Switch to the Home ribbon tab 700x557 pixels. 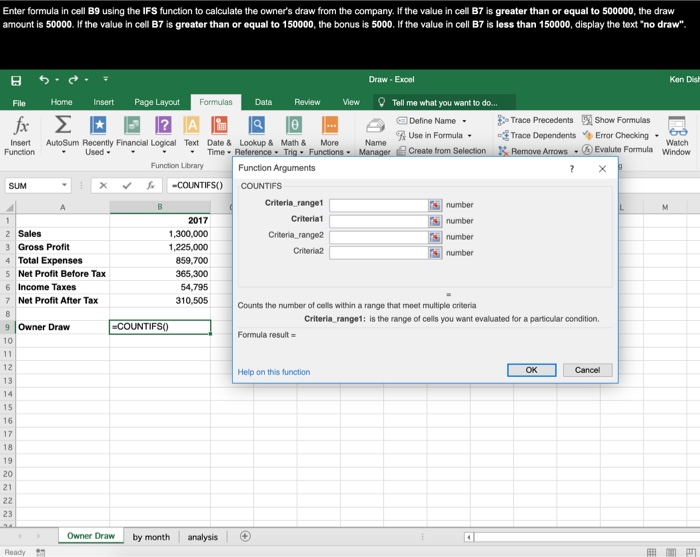click(62, 102)
